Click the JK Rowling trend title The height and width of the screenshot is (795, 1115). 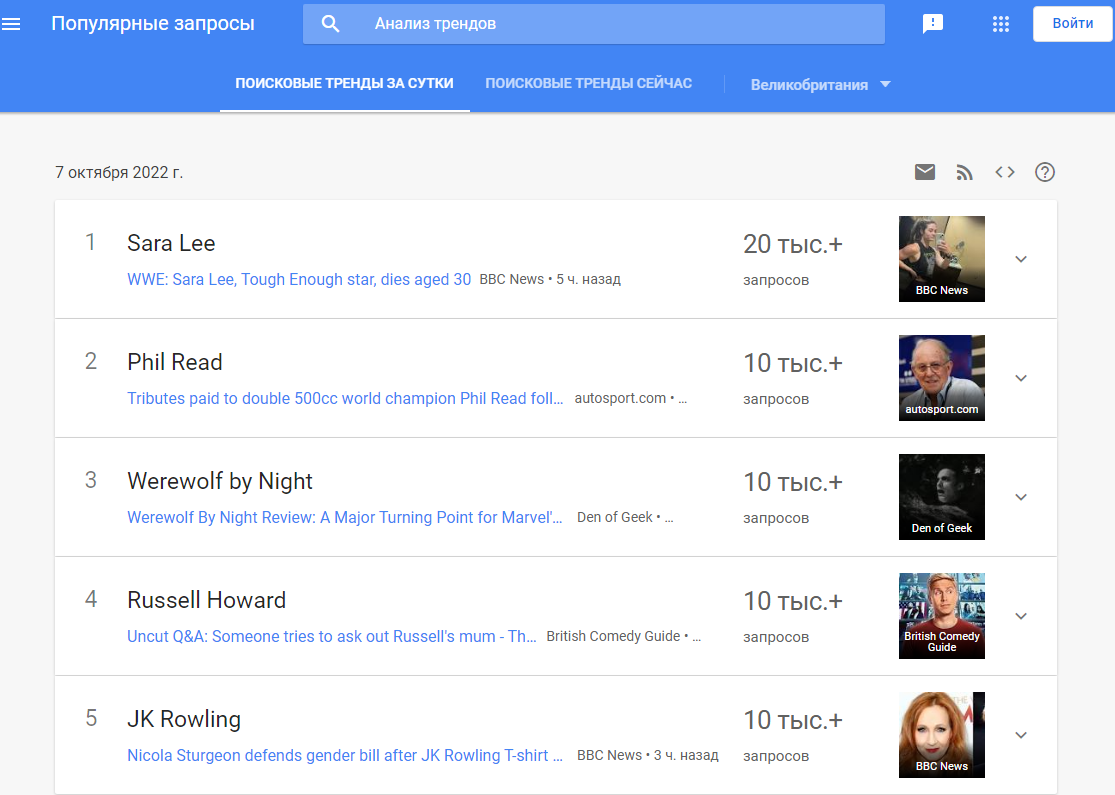pyautogui.click(x=183, y=719)
